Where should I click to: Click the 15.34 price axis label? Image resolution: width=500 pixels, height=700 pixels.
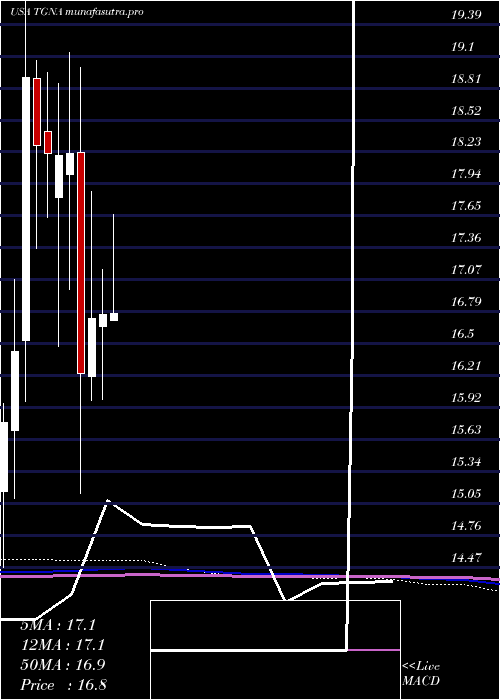[x=466, y=461]
